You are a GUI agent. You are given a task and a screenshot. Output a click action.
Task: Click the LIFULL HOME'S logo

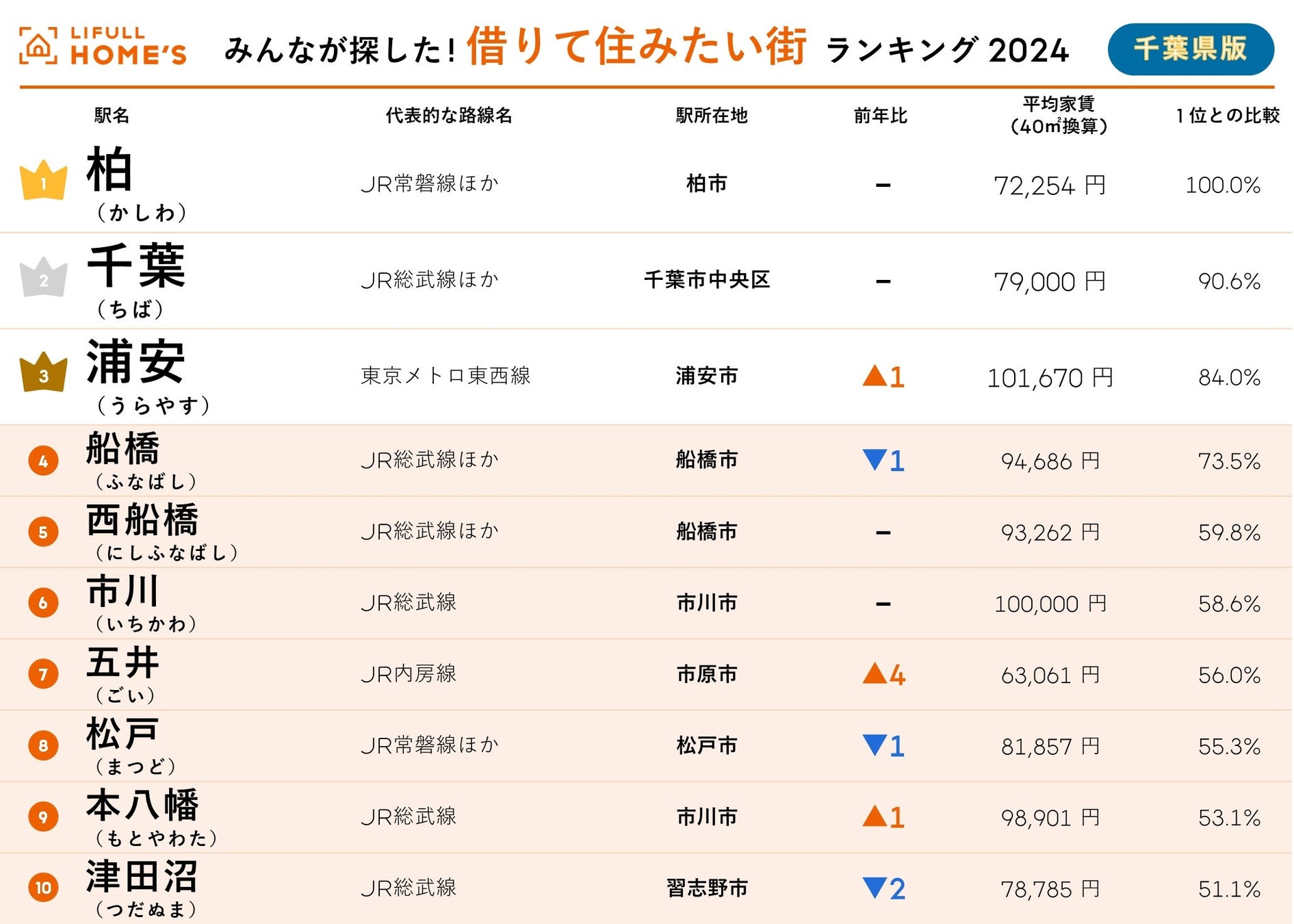pos(103,47)
